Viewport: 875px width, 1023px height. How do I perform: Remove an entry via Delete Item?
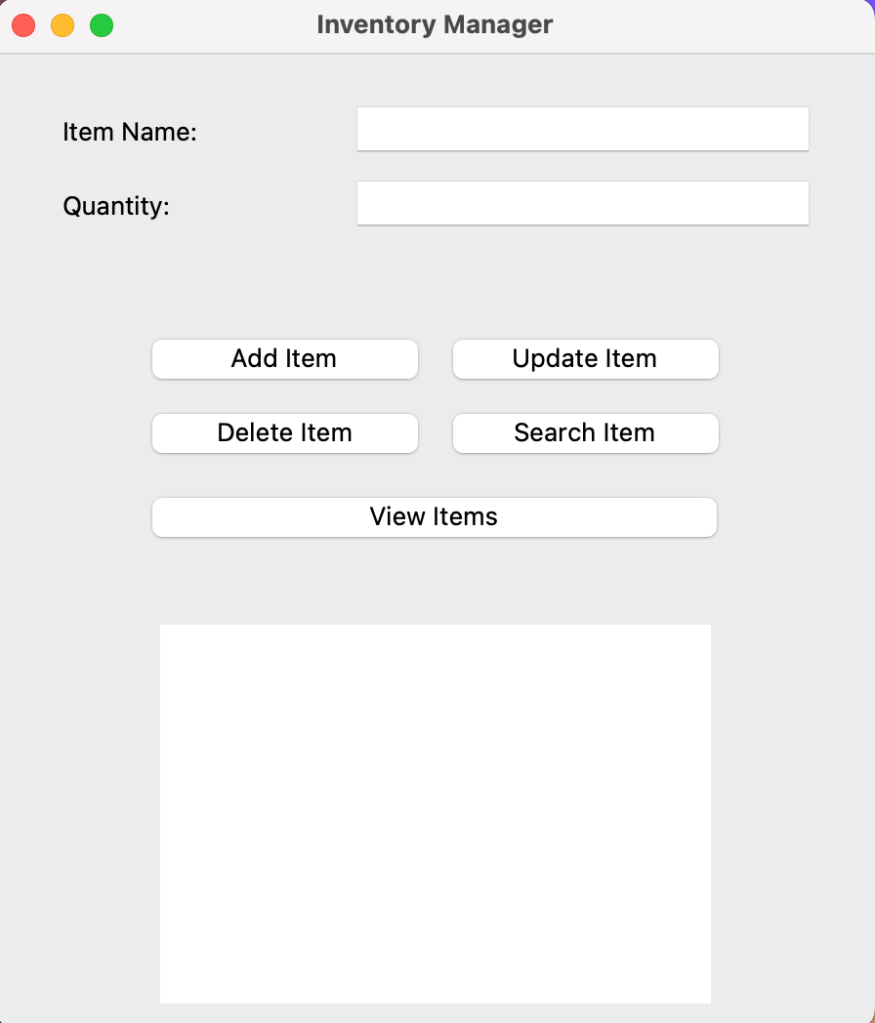(284, 433)
